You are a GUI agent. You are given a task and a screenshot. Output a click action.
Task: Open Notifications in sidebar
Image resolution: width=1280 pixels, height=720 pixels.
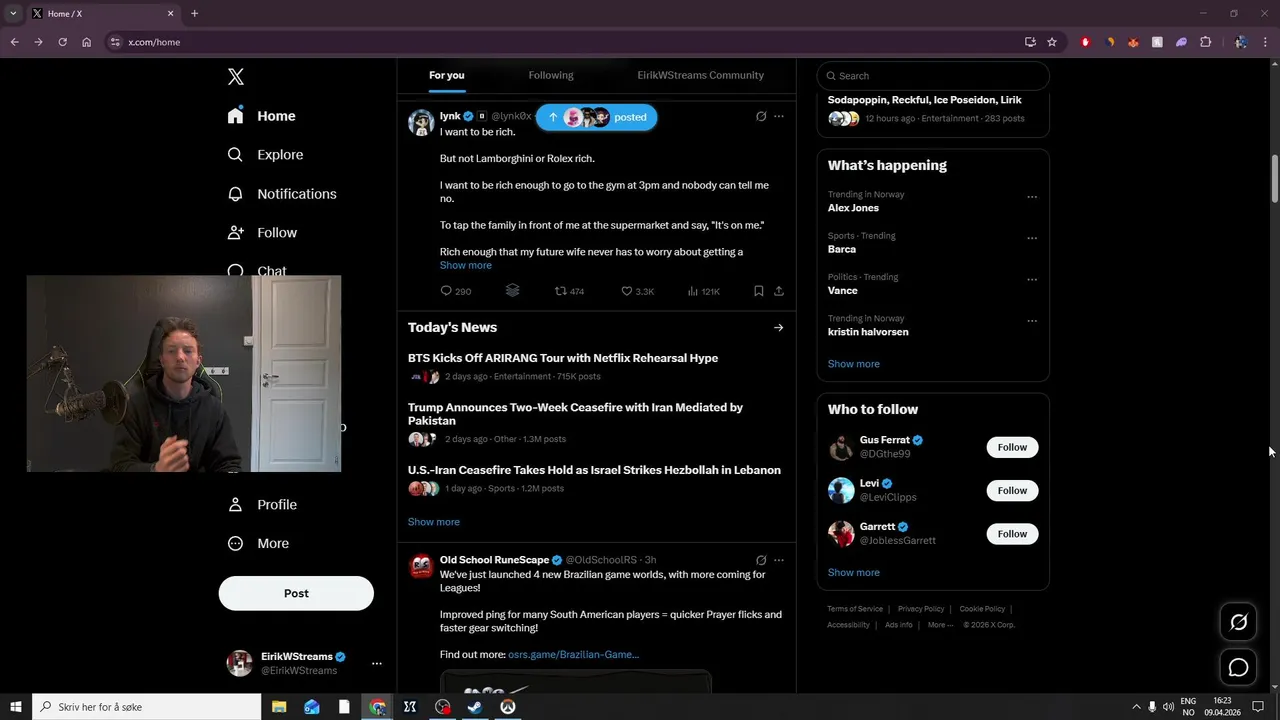(x=282, y=194)
